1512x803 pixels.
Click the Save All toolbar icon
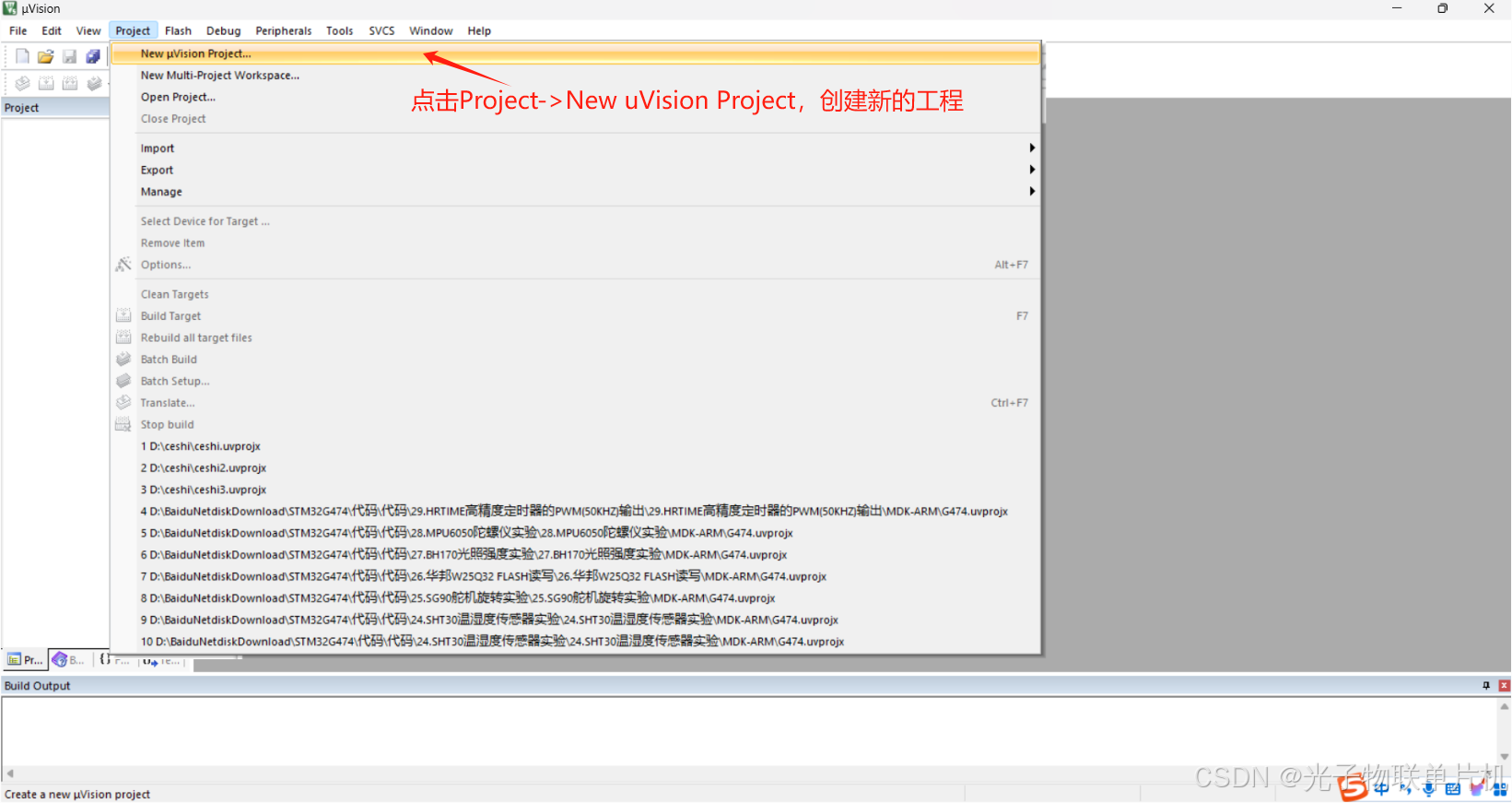click(93, 56)
